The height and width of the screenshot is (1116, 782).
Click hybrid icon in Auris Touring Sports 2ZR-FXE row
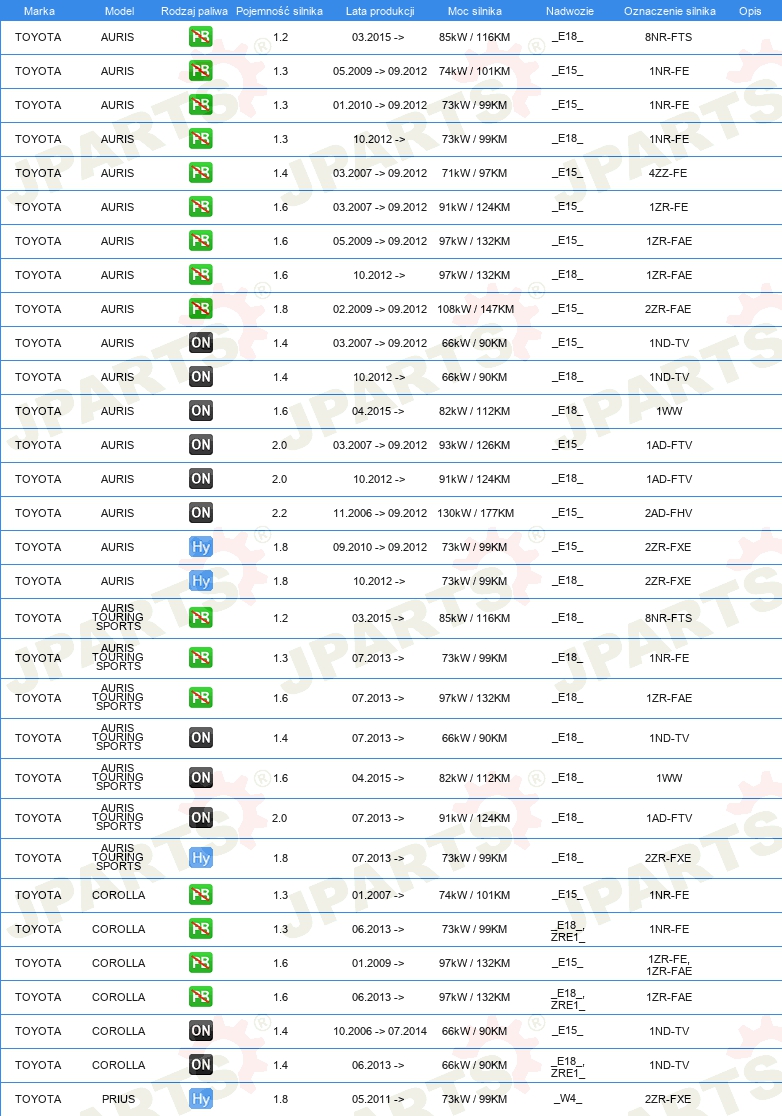coord(201,858)
